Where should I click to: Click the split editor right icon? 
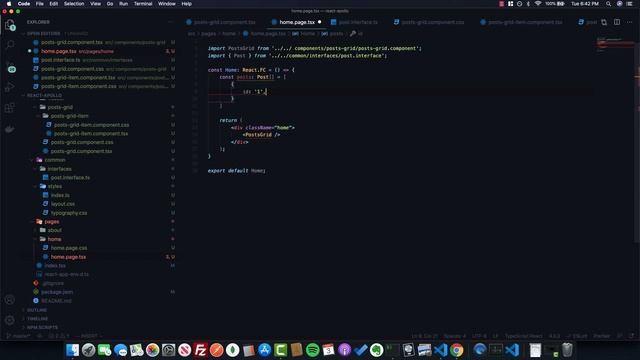(x=617, y=22)
